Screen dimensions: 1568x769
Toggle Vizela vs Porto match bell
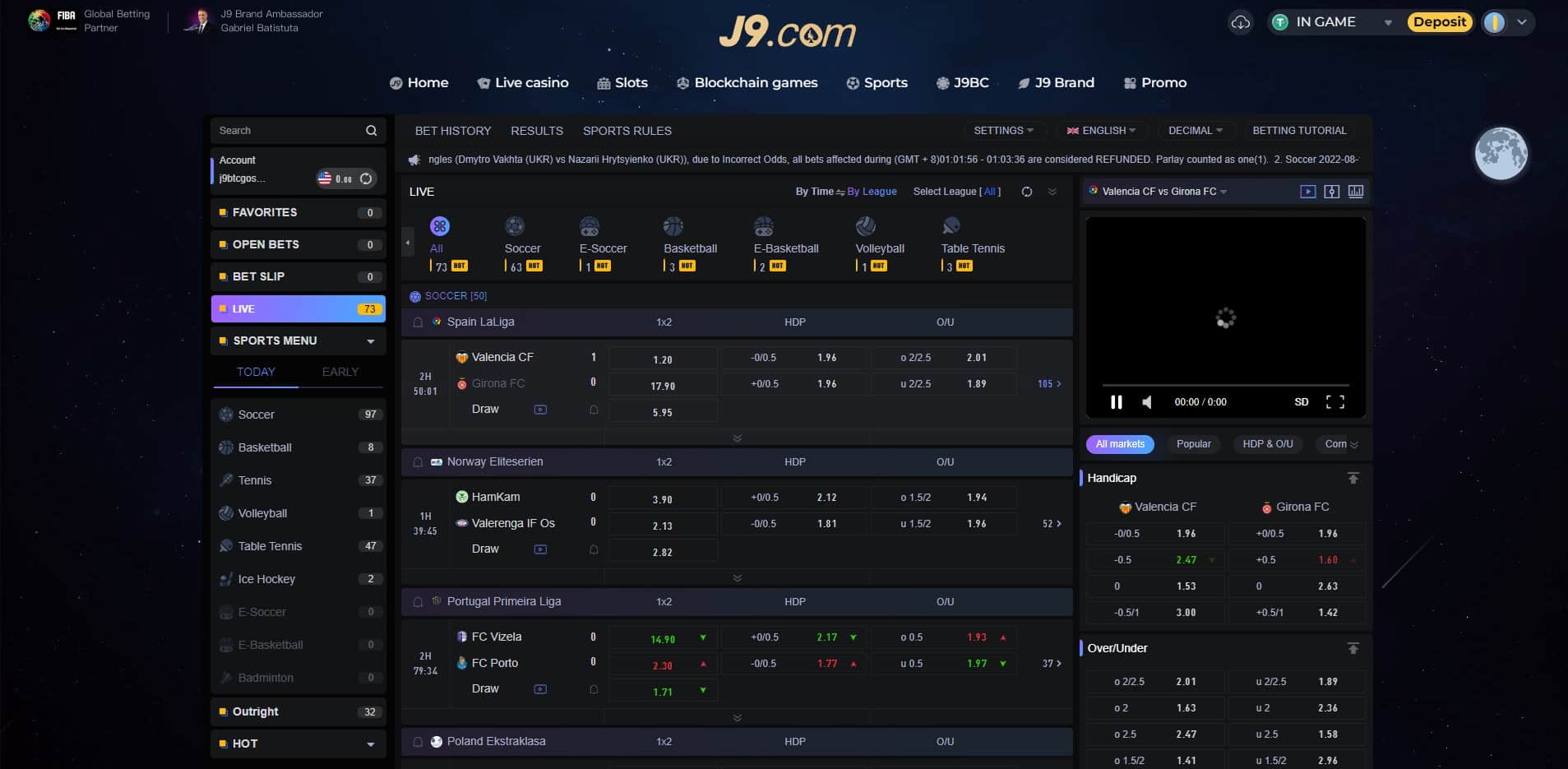click(594, 689)
